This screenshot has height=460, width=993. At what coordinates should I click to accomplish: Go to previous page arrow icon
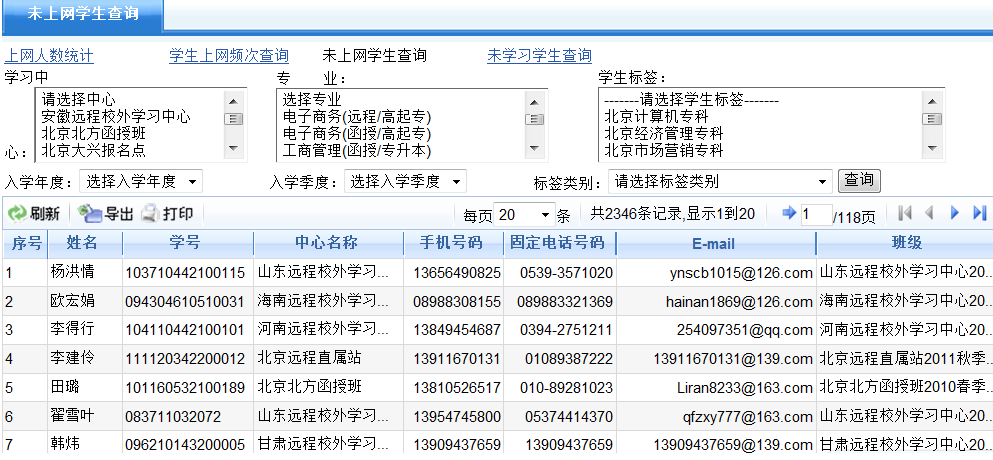[x=930, y=214]
